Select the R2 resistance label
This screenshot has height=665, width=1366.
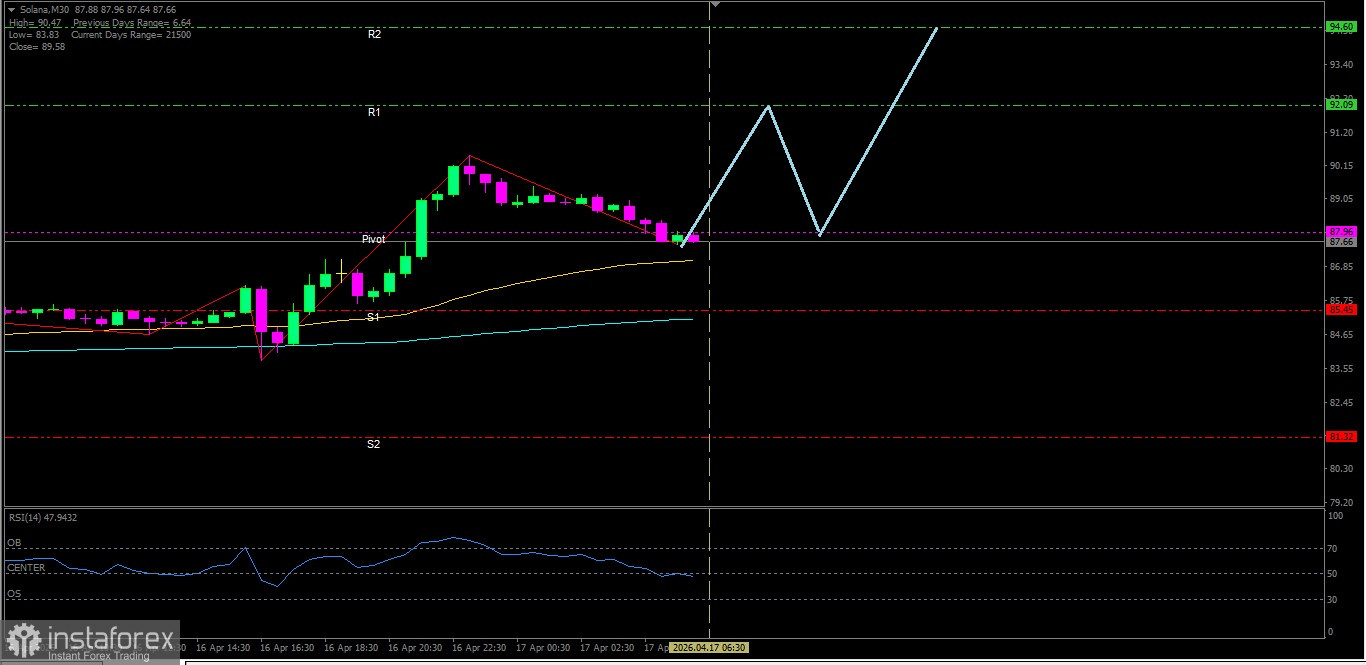click(x=374, y=34)
